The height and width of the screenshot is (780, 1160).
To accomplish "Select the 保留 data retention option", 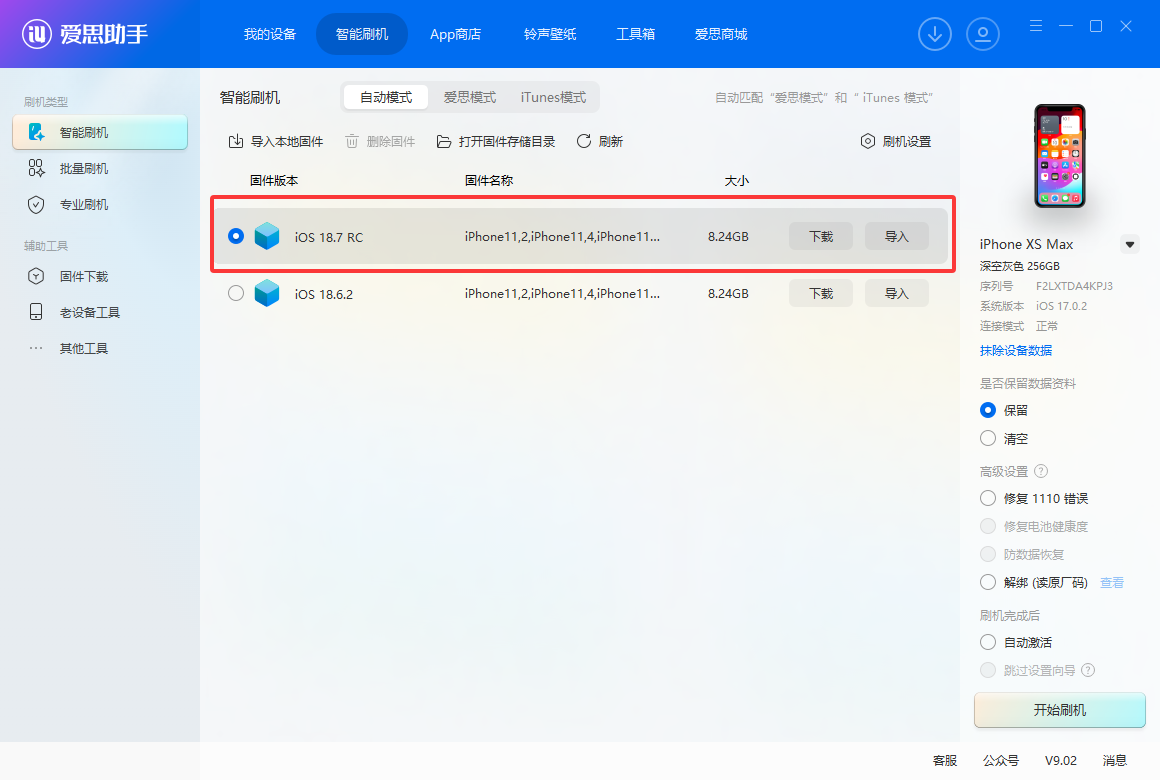I will tap(988, 409).
